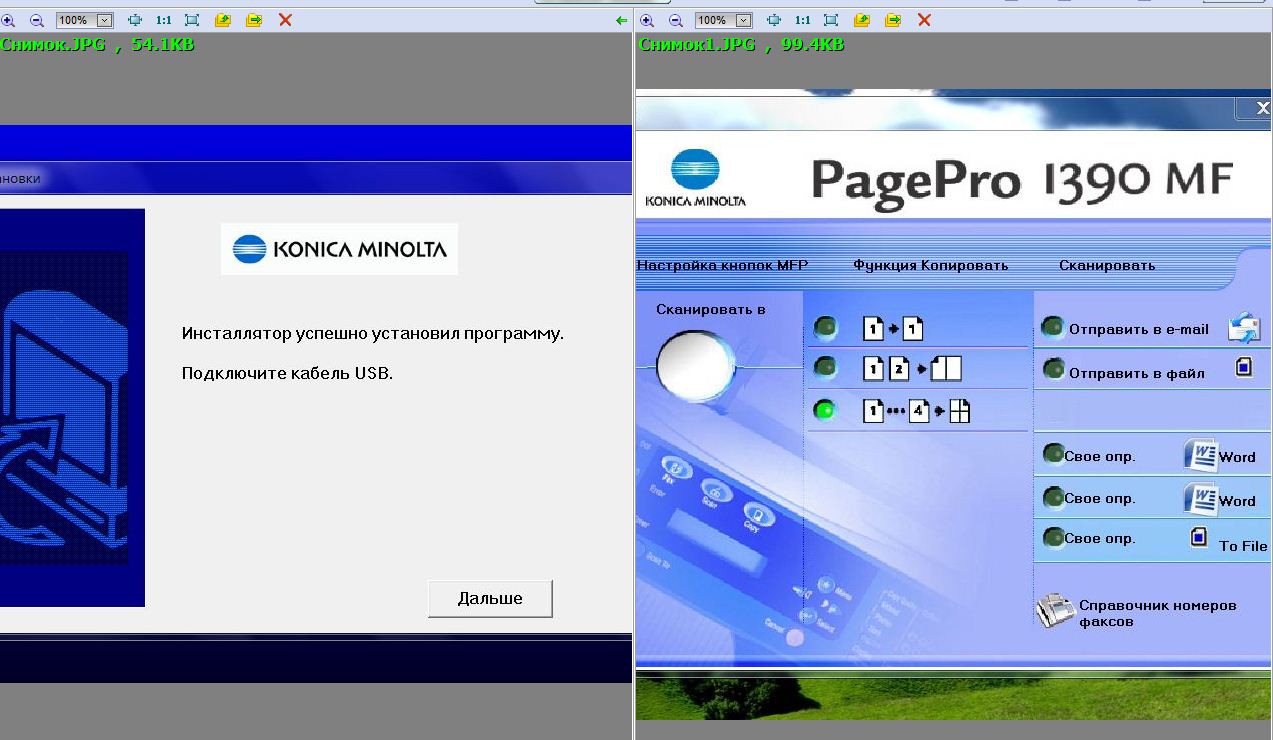Open the Сканировать tab
This screenshot has width=1273, height=740.
pos(1106,266)
